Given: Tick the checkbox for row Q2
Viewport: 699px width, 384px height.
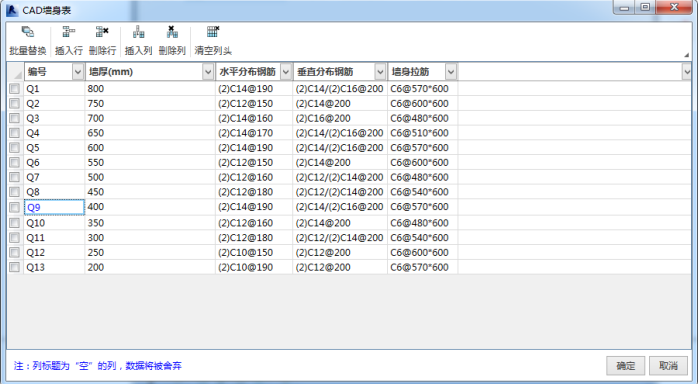Looking at the screenshot, I should [15, 103].
